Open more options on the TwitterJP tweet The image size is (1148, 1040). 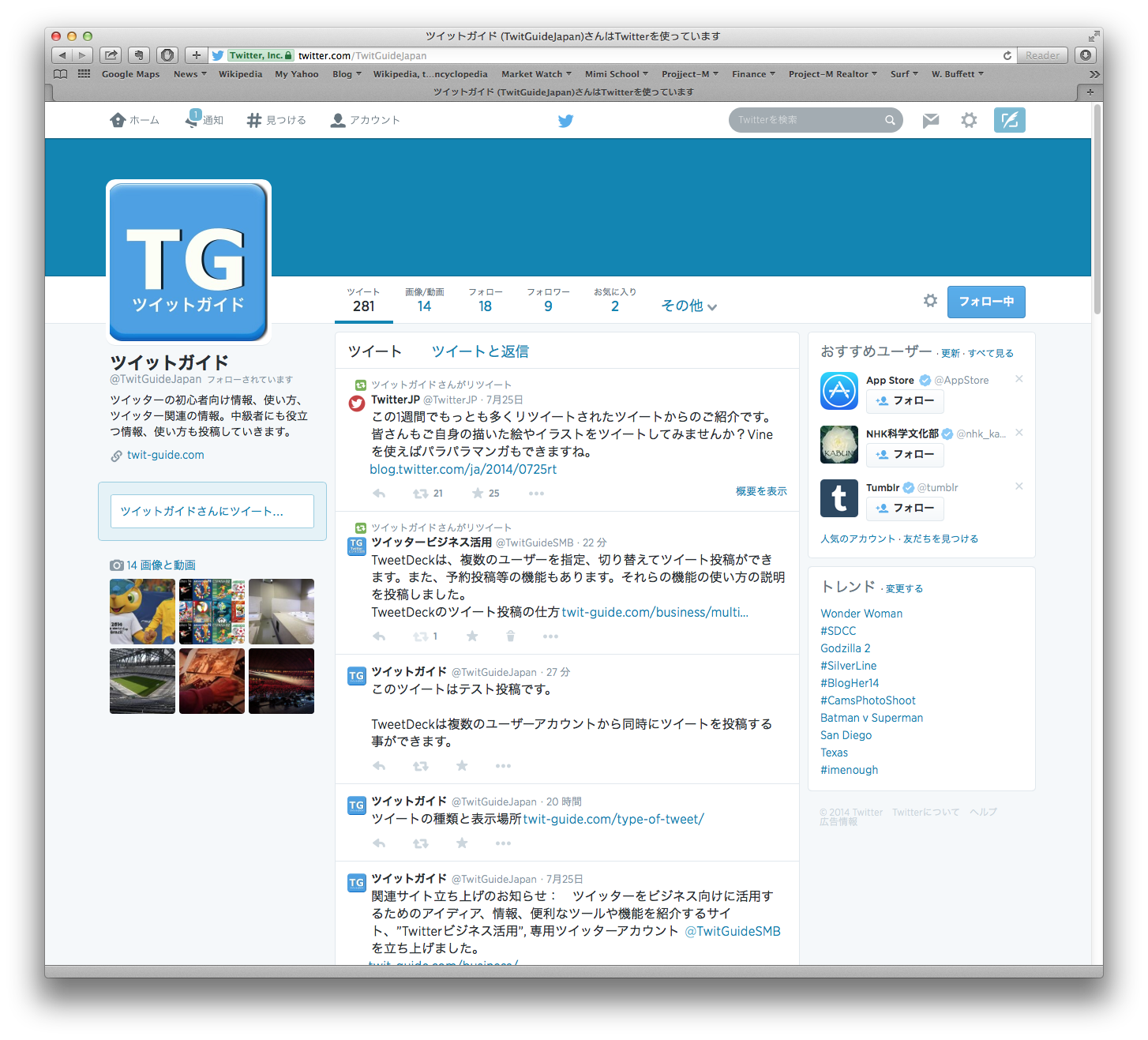(x=536, y=494)
